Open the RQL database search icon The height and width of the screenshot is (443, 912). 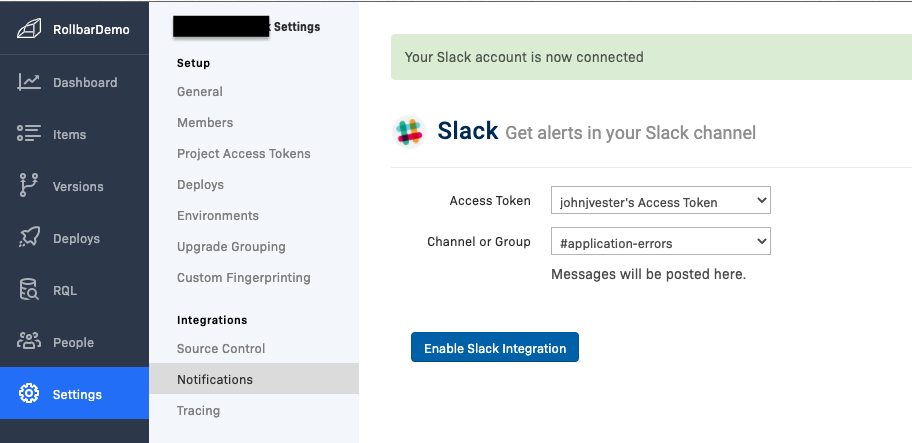(29, 290)
